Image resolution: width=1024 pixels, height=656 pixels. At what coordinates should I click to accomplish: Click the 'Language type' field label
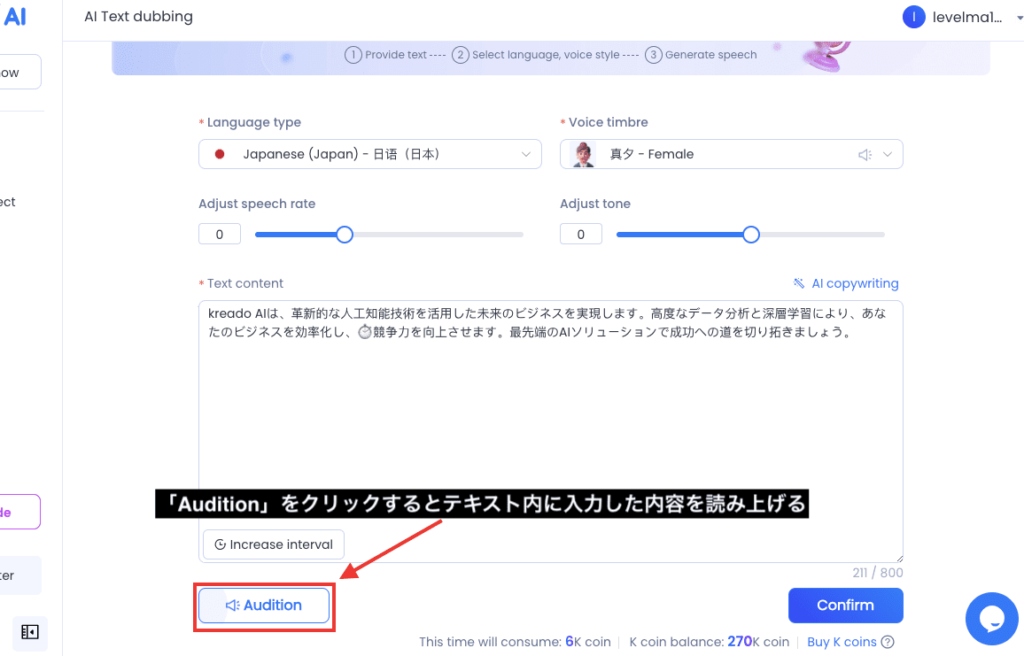click(254, 122)
